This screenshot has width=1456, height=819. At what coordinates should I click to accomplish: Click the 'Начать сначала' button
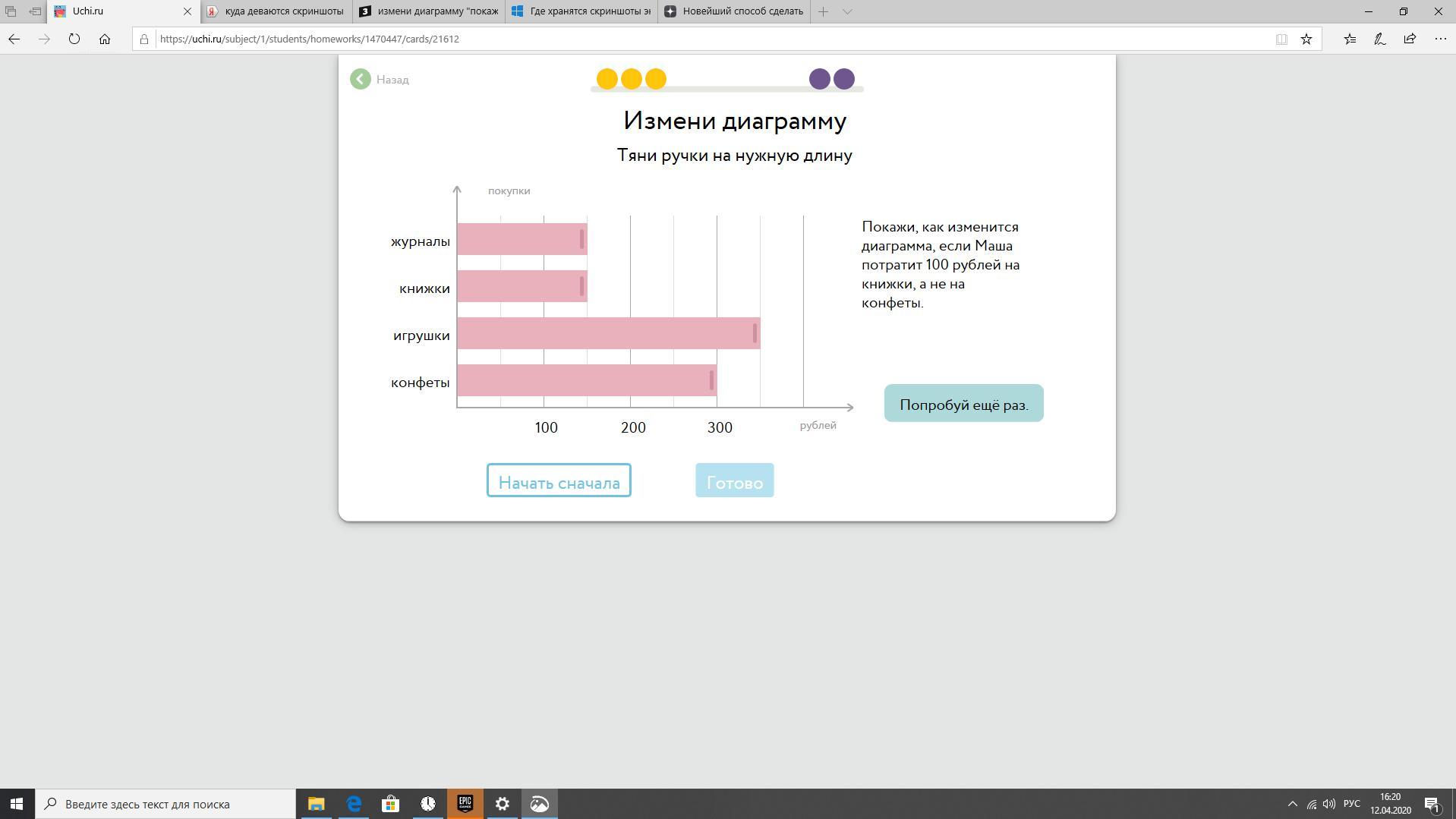(559, 480)
